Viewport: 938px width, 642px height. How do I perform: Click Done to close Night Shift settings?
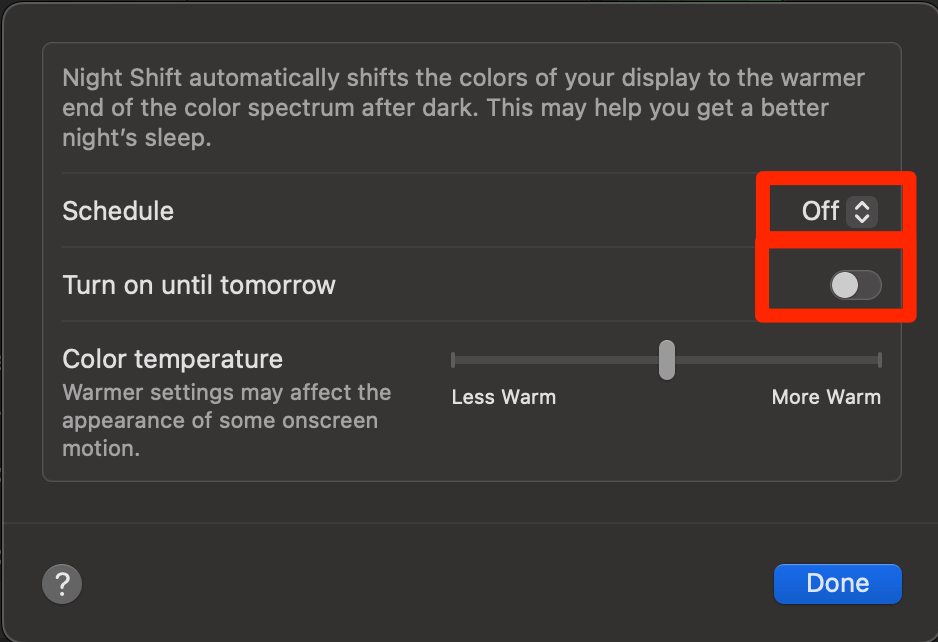(x=838, y=583)
